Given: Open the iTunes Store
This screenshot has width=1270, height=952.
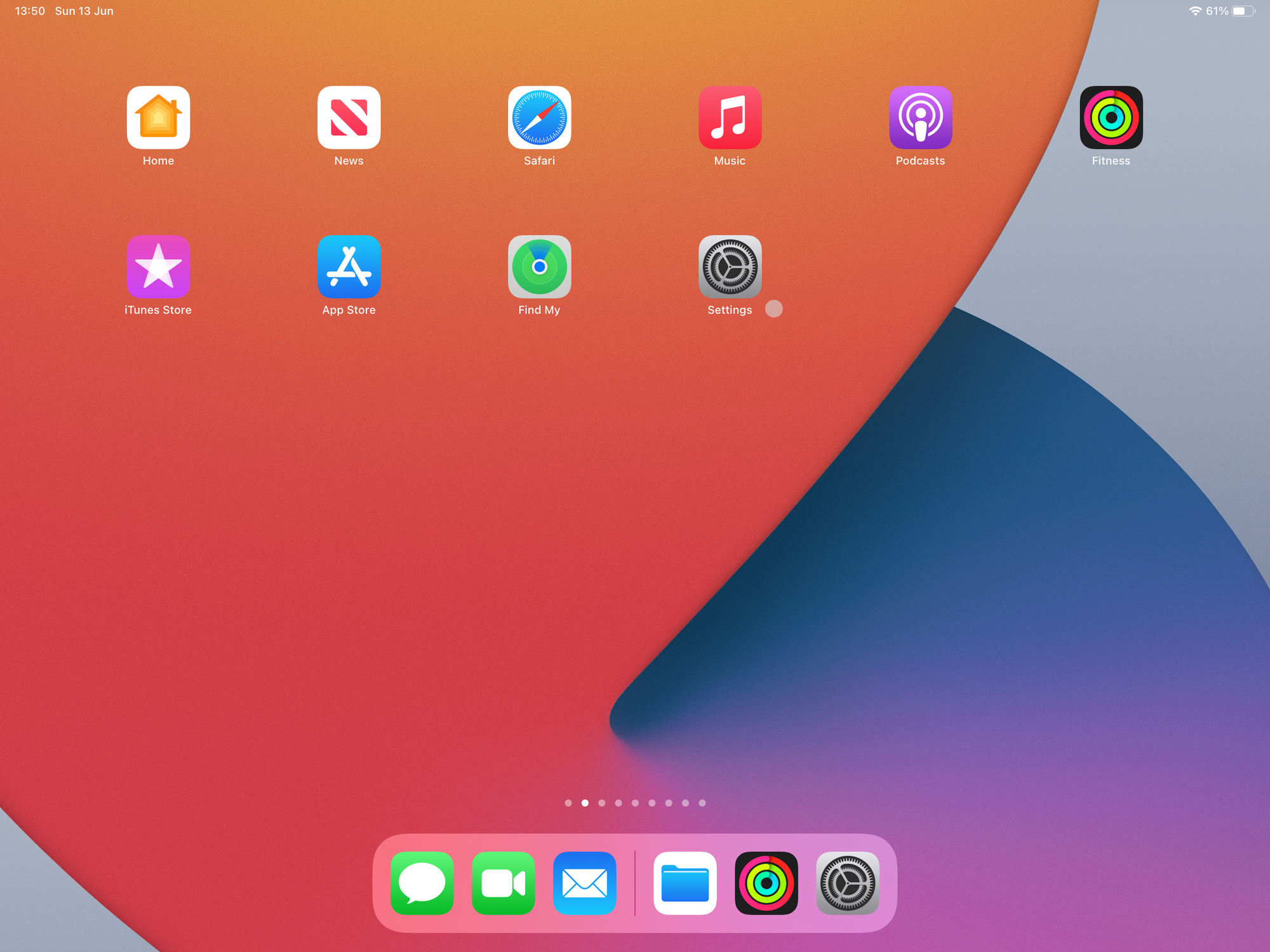Looking at the screenshot, I should [x=158, y=267].
